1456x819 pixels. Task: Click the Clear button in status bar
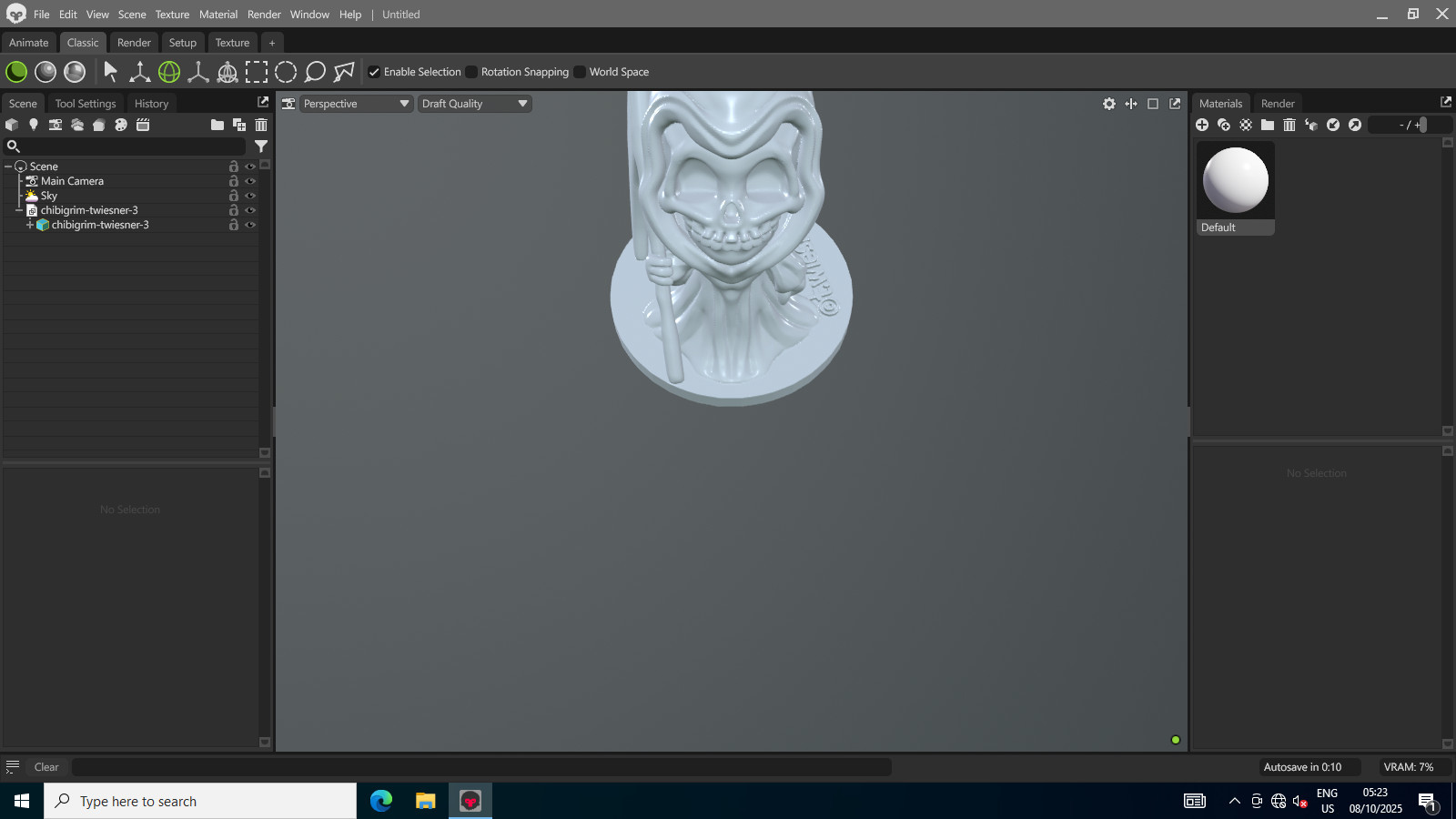coord(46,767)
